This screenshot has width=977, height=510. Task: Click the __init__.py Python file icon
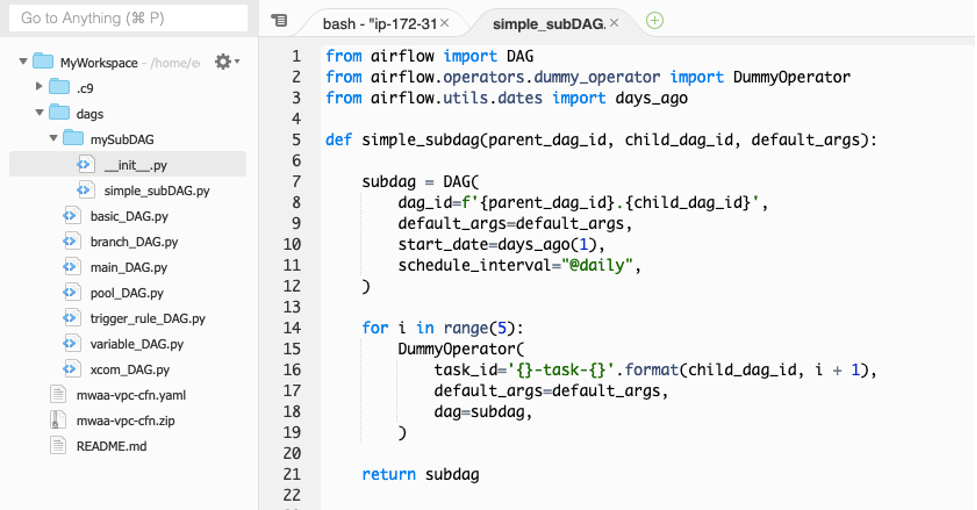[85, 165]
